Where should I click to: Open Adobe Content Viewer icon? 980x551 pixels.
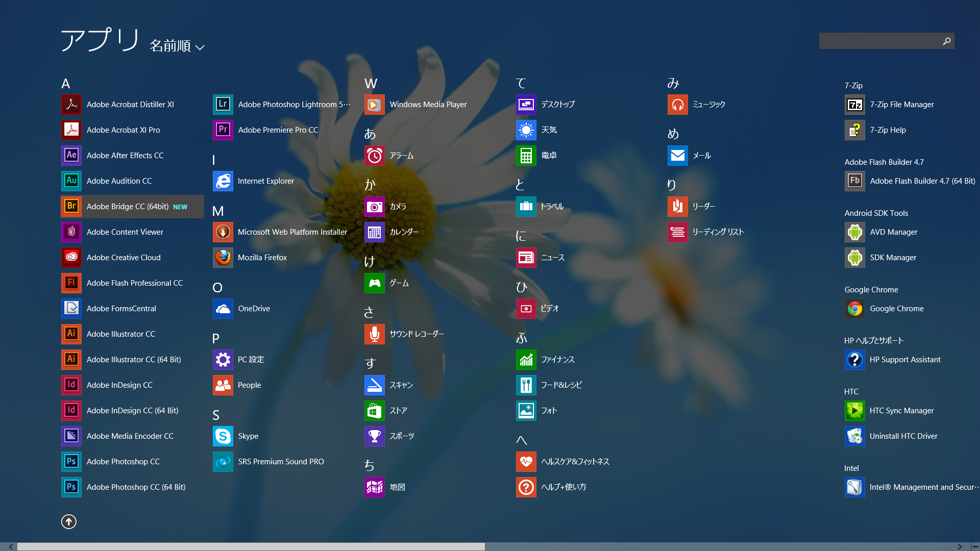[x=71, y=232]
